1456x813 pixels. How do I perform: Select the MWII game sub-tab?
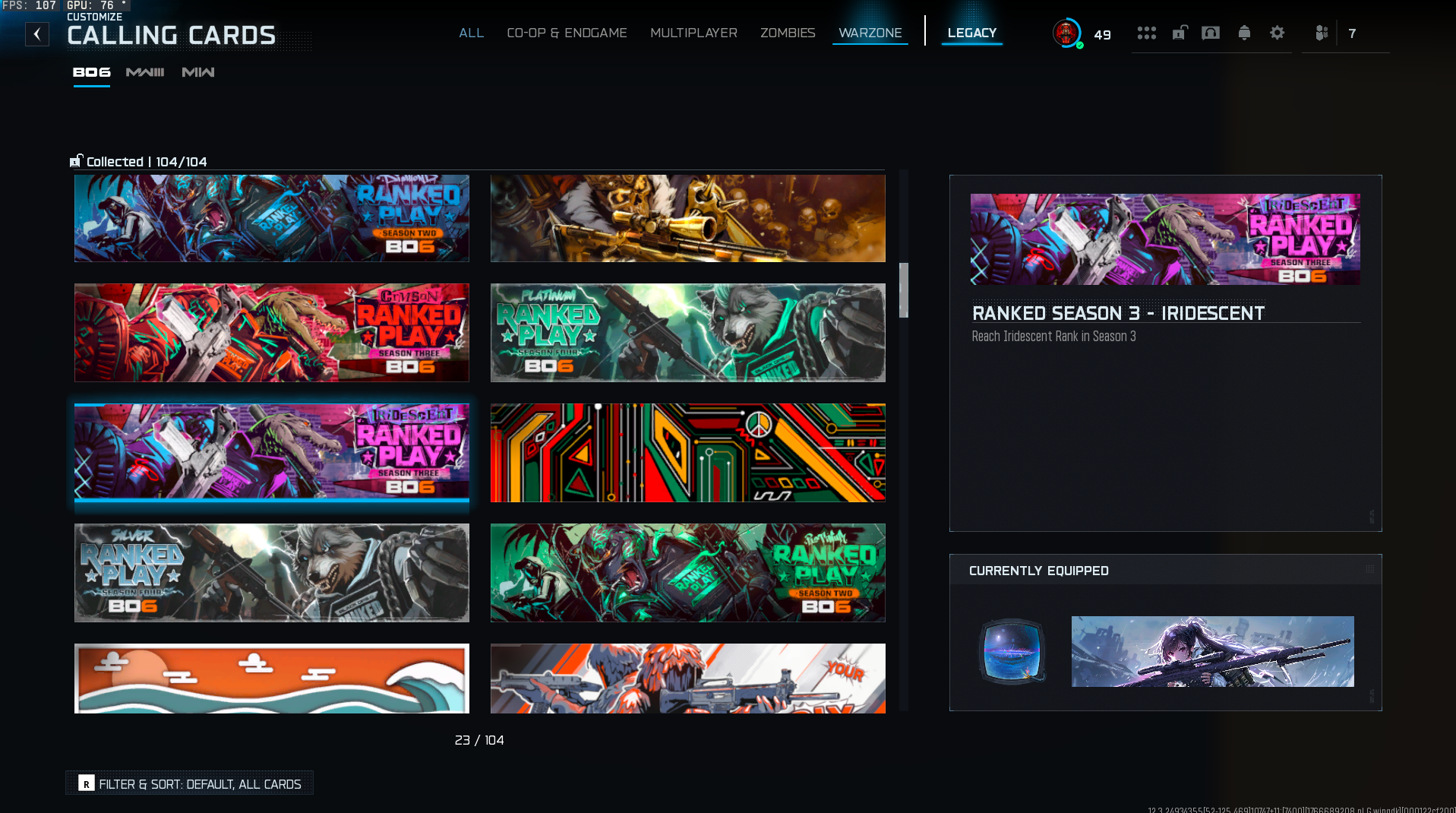(x=198, y=72)
